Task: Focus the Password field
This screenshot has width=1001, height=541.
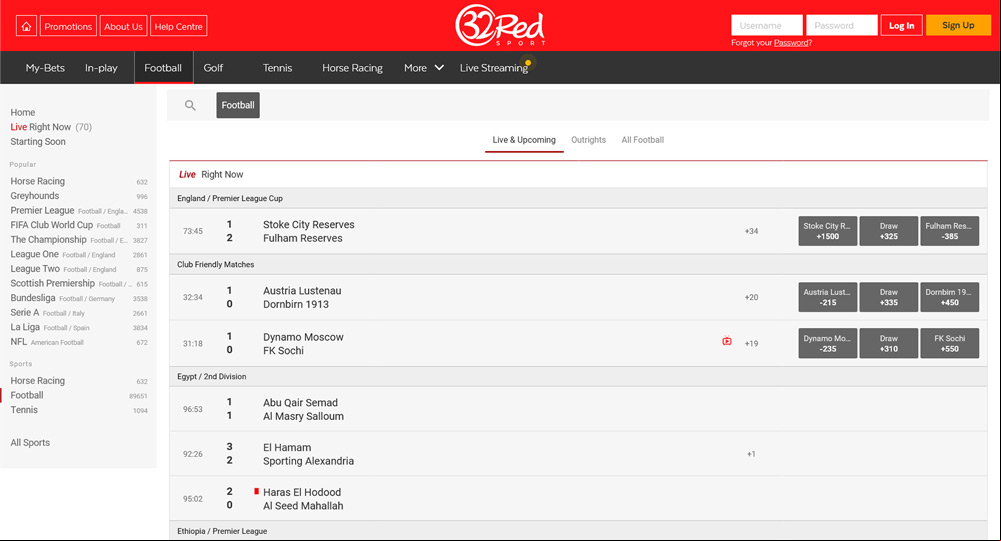Action: coord(841,26)
